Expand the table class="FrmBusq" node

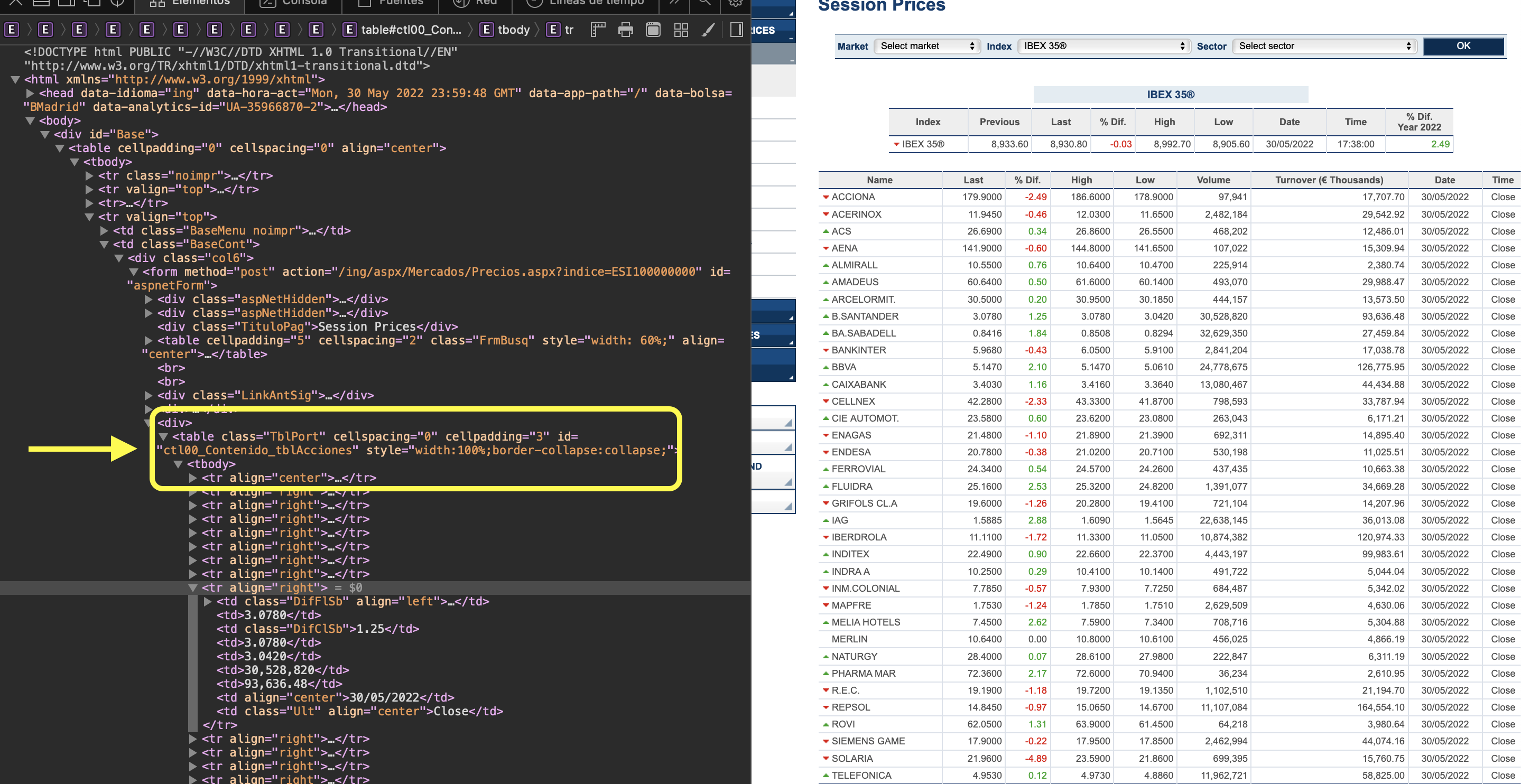point(148,341)
